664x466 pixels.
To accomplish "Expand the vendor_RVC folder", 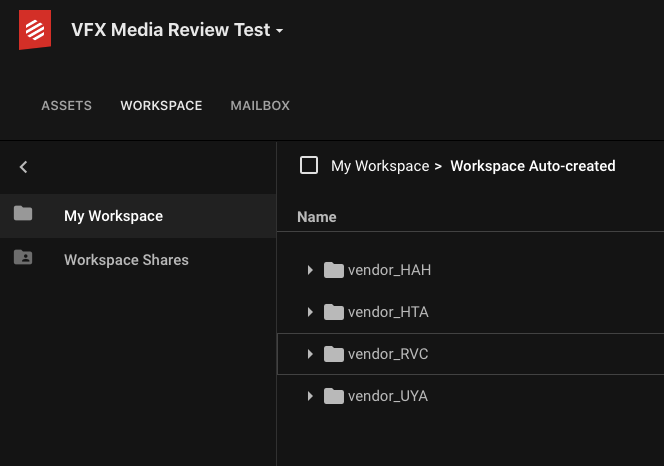I will pyautogui.click(x=310, y=354).
